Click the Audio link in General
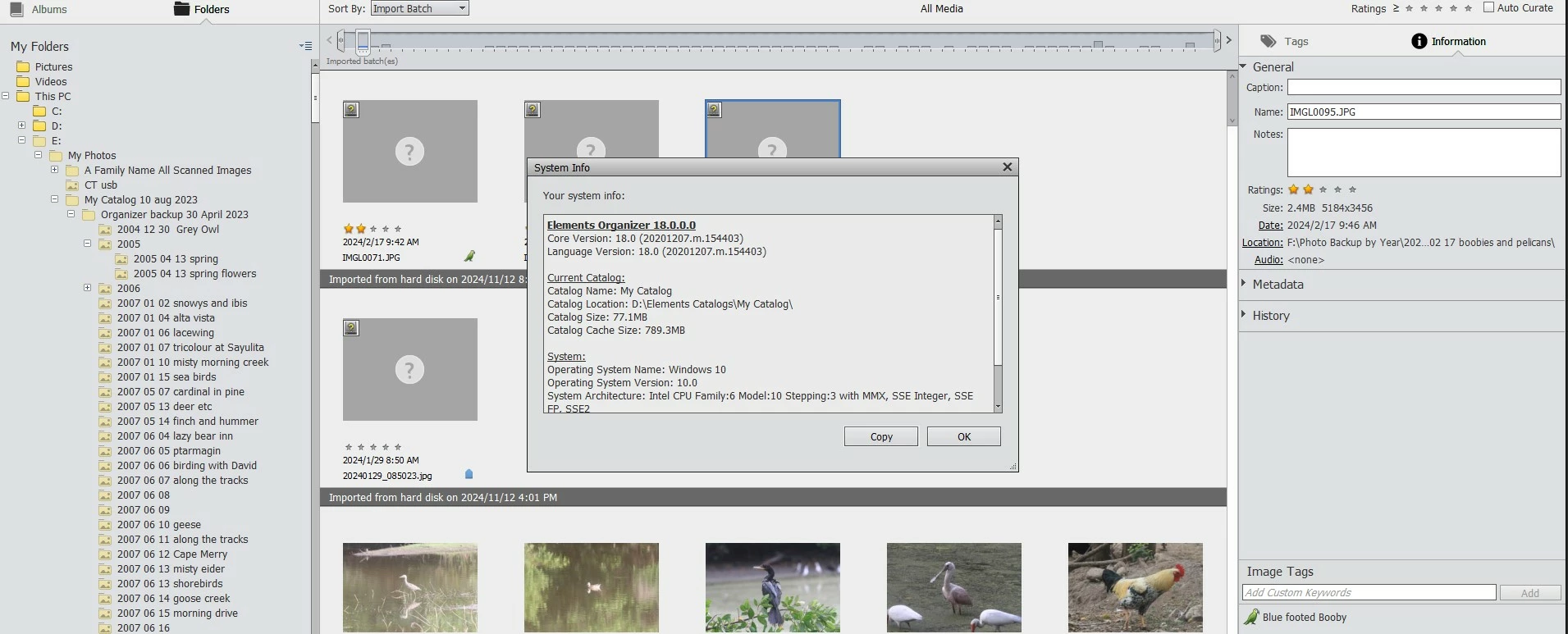This screenshot has width=1568, height=634. click(x=1269, y=259)
